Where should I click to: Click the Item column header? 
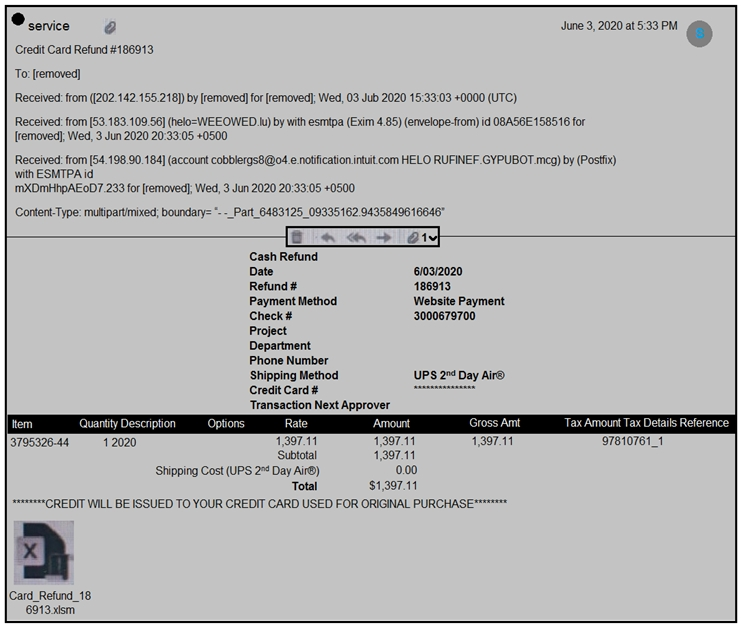(x=22, y=423)
